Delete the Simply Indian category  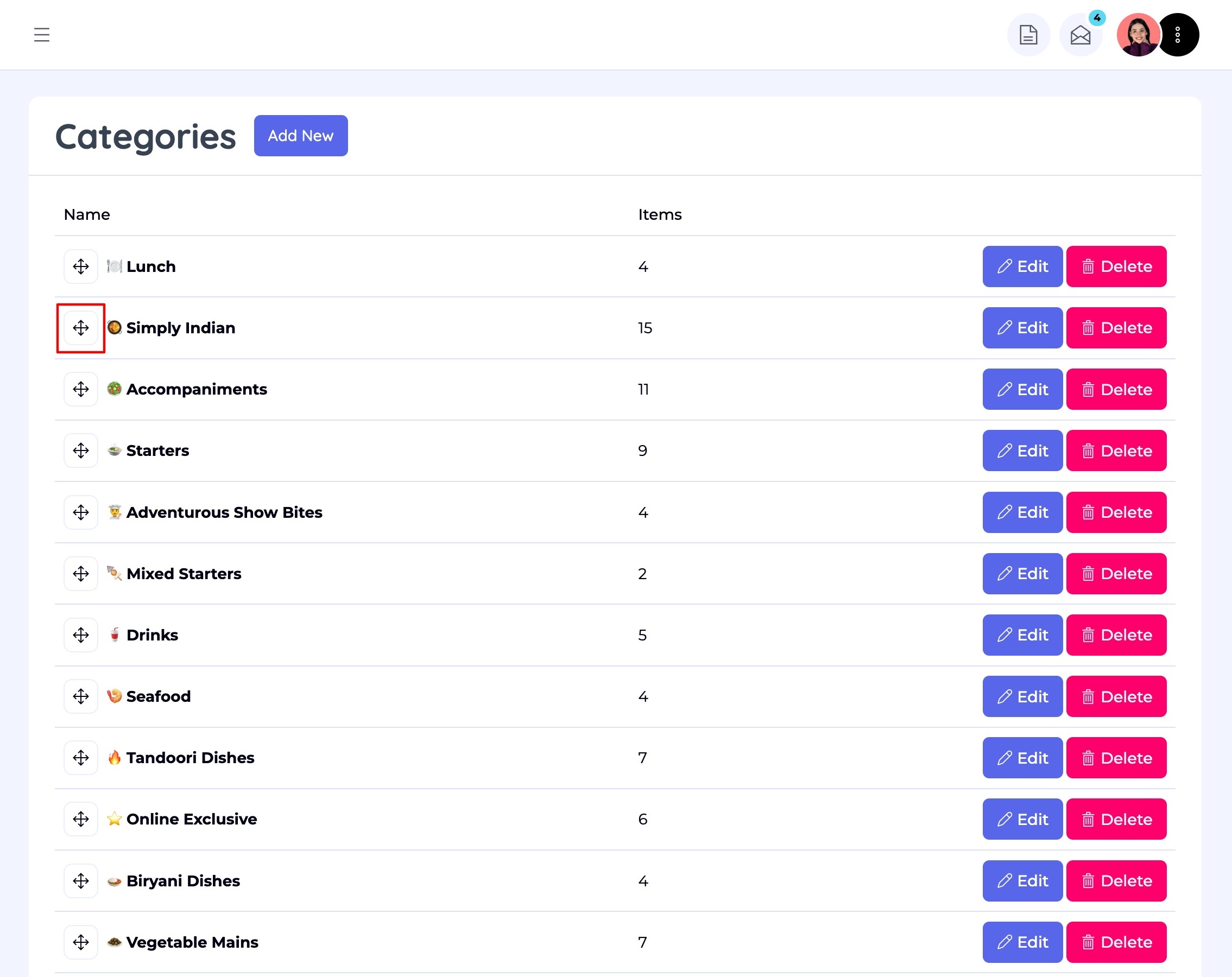click(x=1116, y=328)
